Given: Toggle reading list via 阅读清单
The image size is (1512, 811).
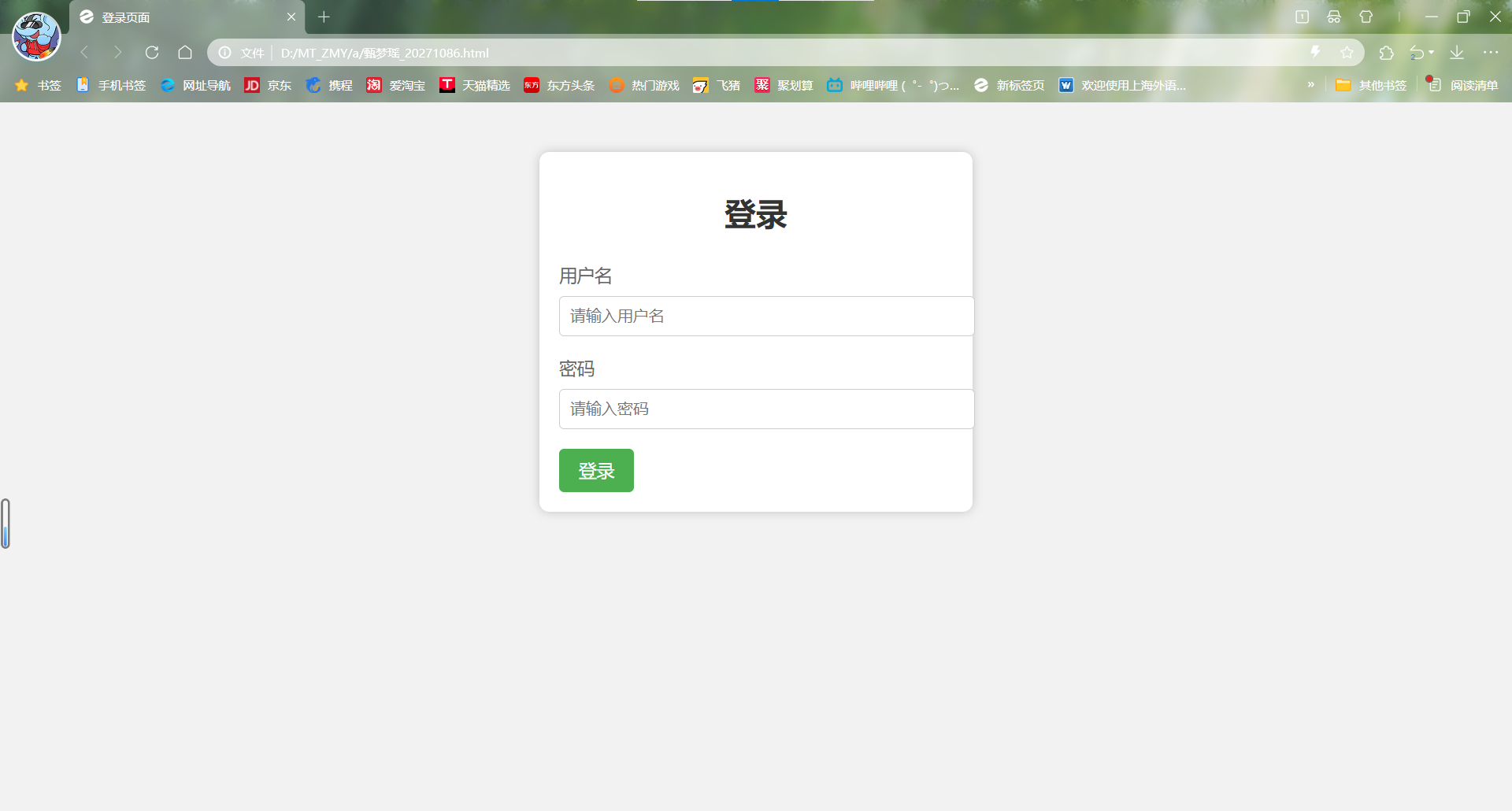Looking at the screenshot, I should (1463, 85).
